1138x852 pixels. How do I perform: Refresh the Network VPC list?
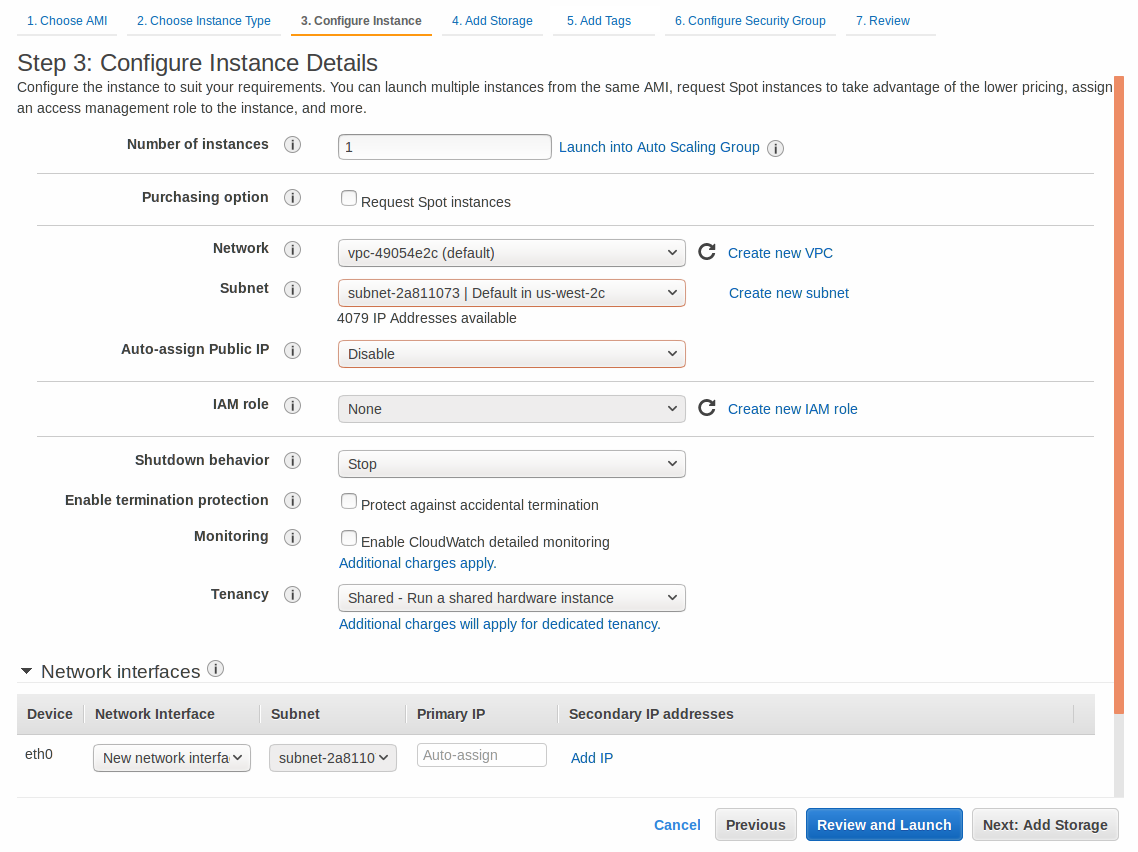[x=706, y=252]
